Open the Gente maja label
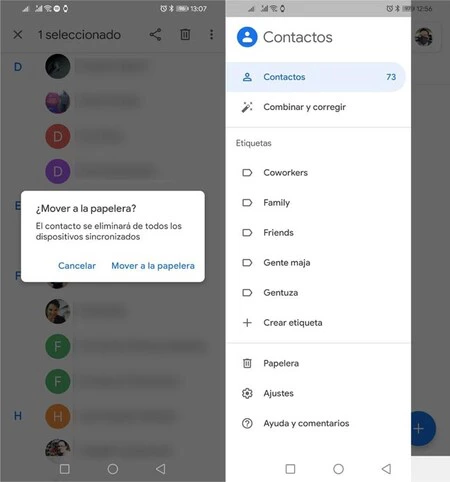 point(318,263)
